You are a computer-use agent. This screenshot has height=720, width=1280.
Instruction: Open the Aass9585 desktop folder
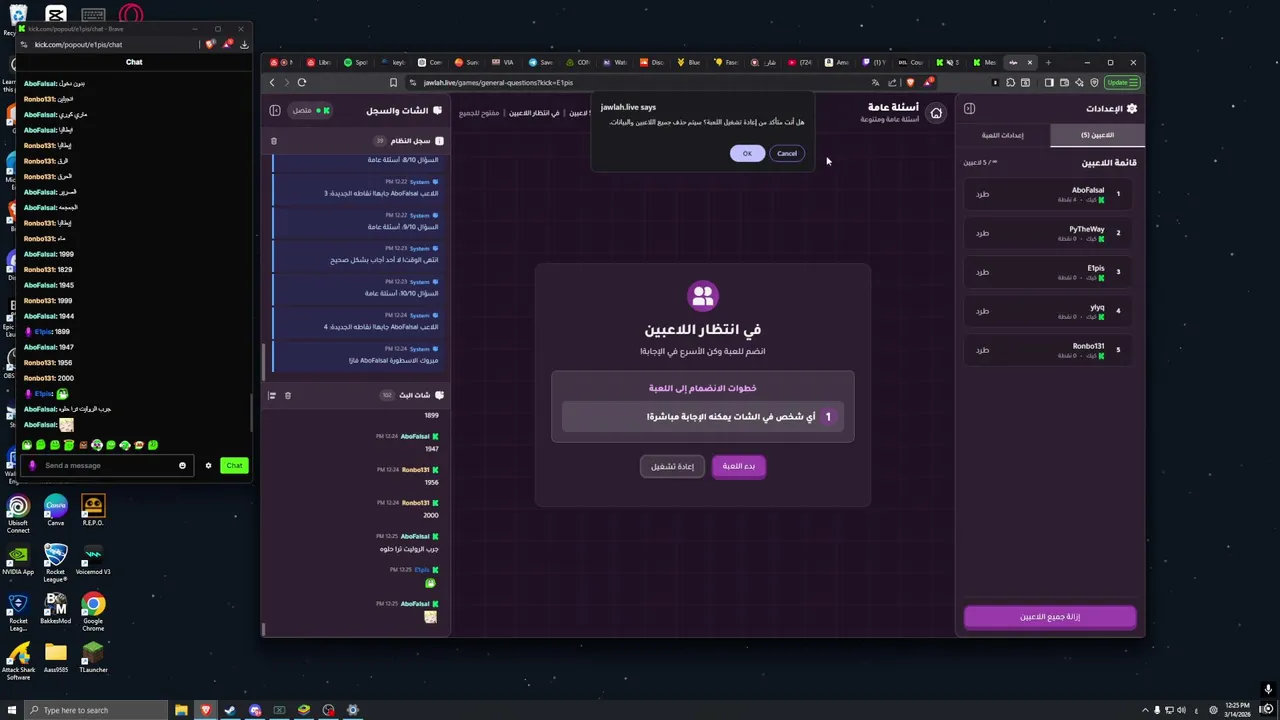55,658
